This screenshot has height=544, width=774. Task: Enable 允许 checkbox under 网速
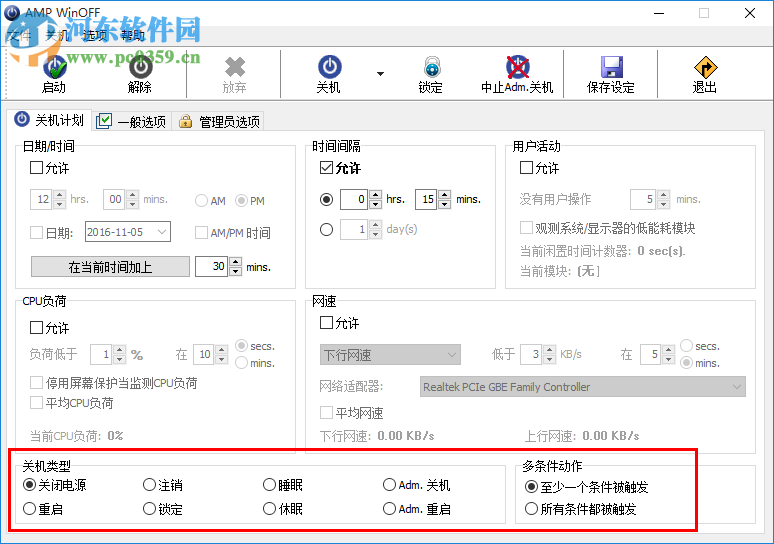coord(326,323)
